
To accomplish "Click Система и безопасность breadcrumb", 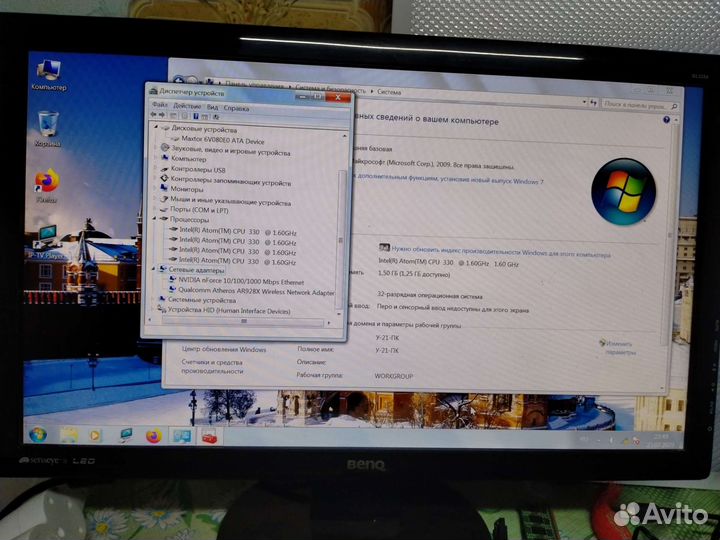I will (x=330, y=89).
